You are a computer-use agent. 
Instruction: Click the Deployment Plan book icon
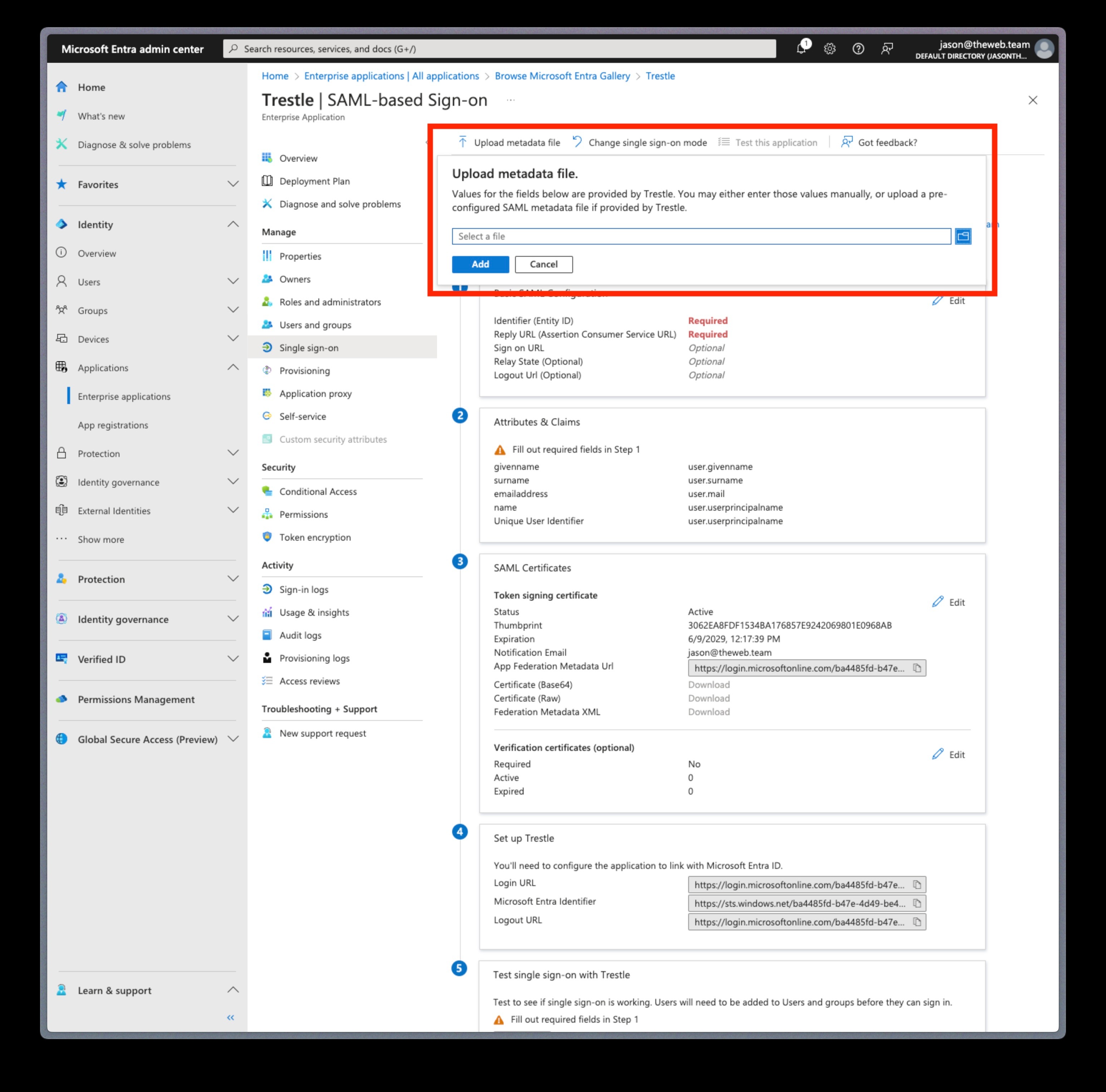(267, 181)
